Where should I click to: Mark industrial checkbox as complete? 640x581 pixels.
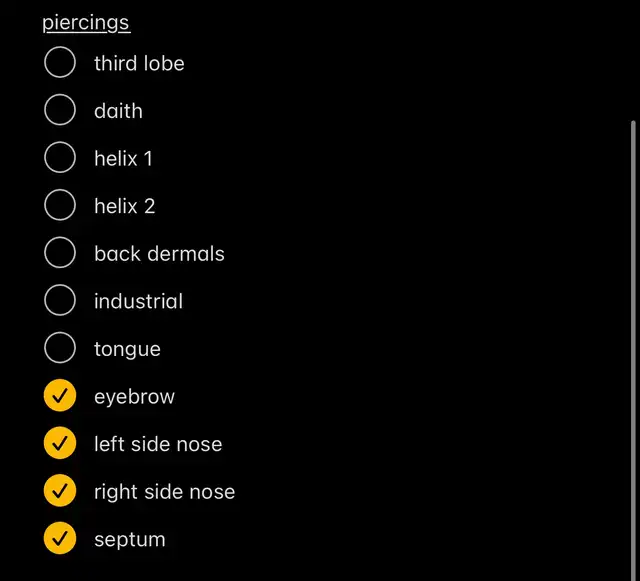60,300
